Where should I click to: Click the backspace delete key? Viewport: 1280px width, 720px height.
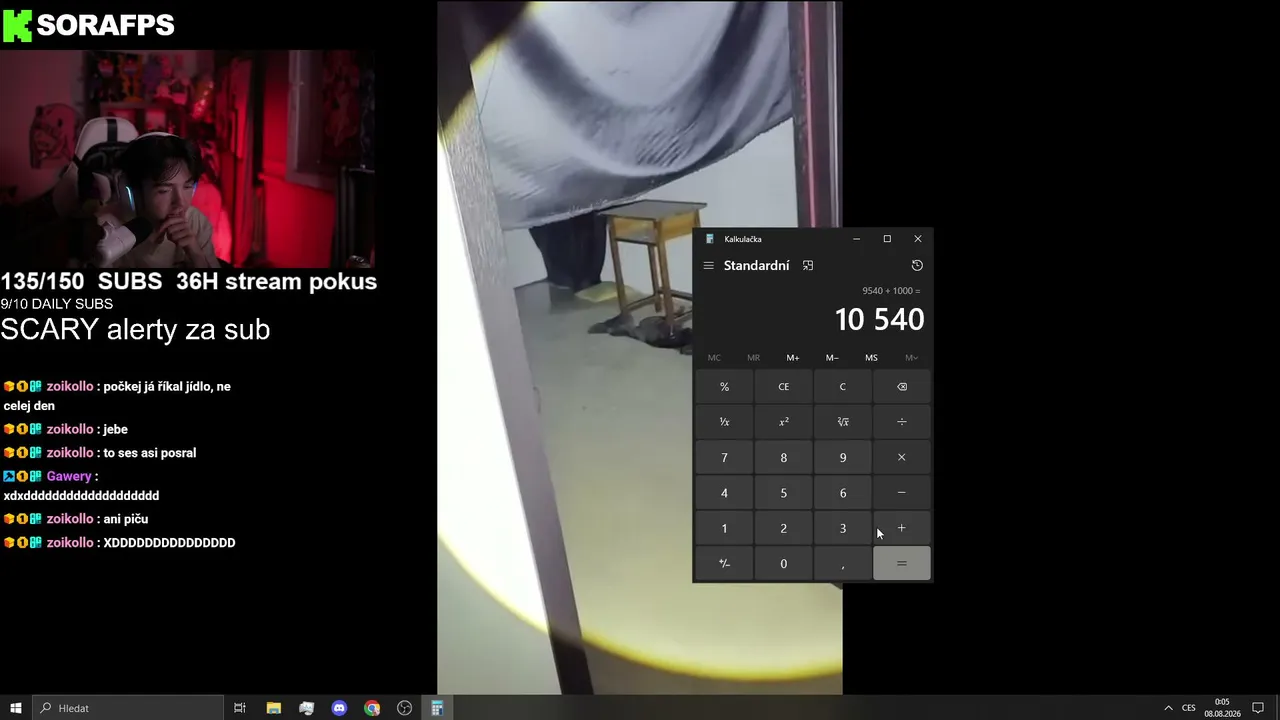tap(902, 387)
